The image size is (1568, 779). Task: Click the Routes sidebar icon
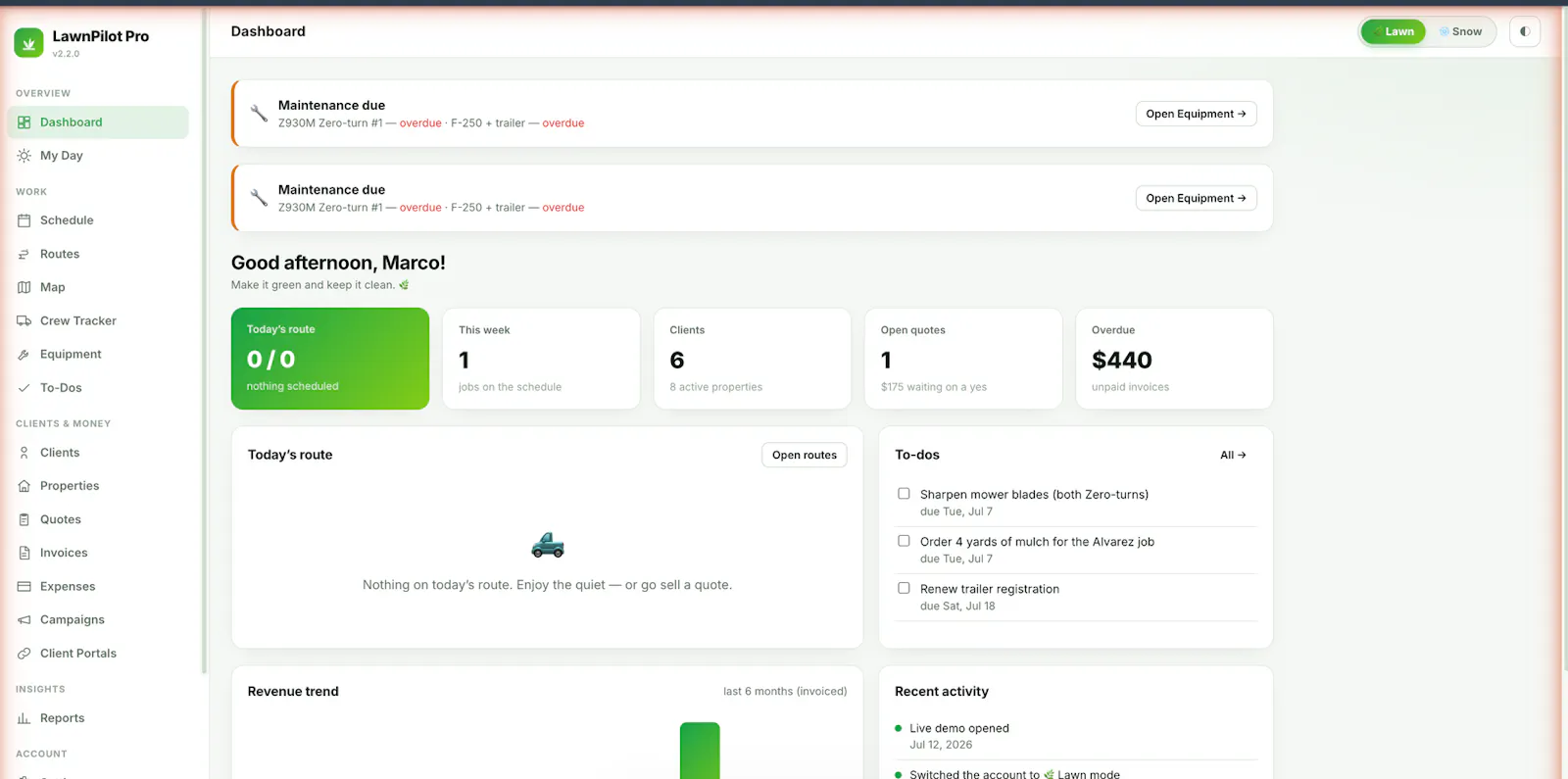click(24, 254)
